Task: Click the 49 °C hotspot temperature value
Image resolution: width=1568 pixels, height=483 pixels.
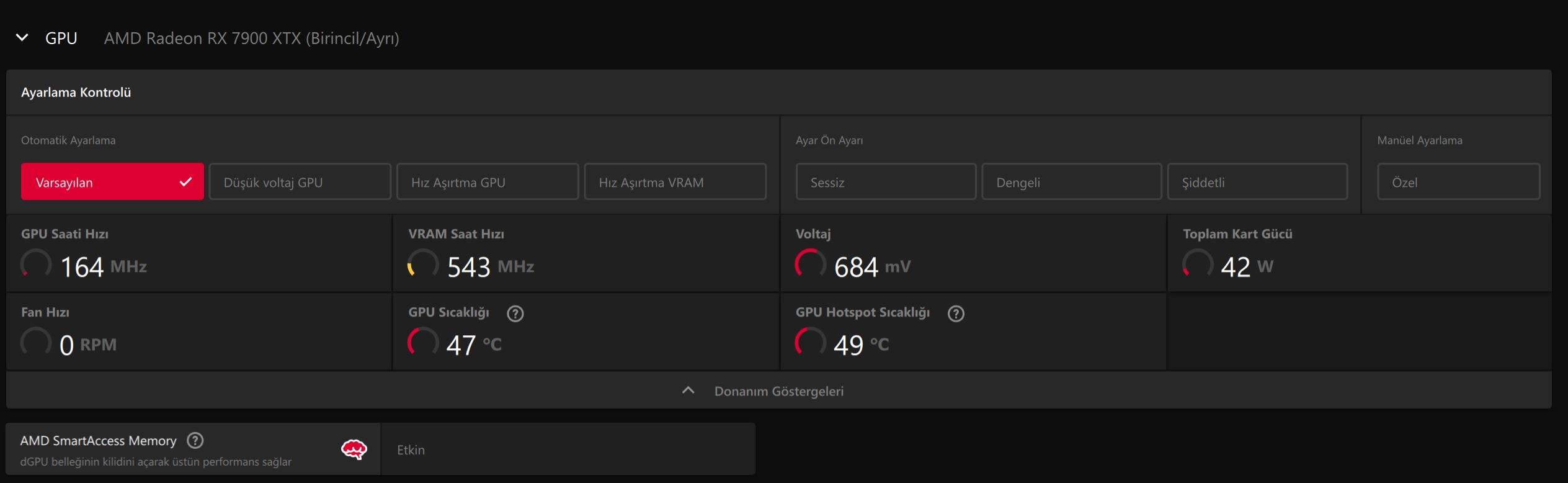Action: [x=862, y=345]
